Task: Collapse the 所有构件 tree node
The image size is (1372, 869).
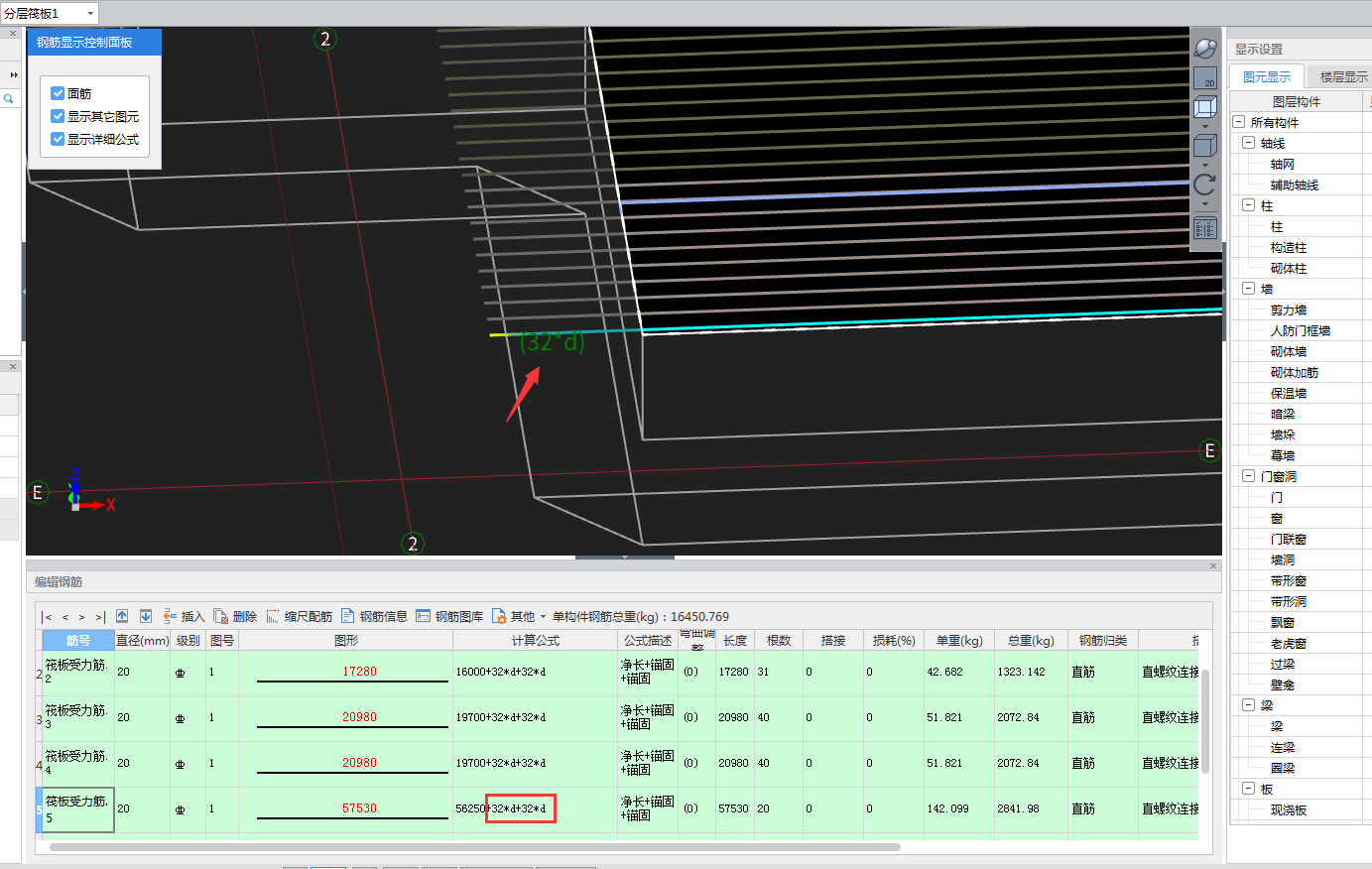Action: pos(1238,122)
